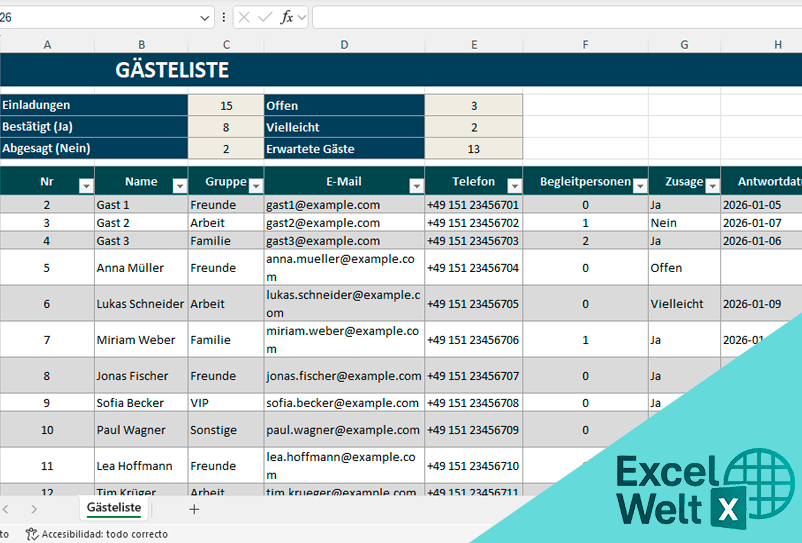Click jonas.fischer@example.com email cell
Screen dimensions: 802x543
click(344, 376)
